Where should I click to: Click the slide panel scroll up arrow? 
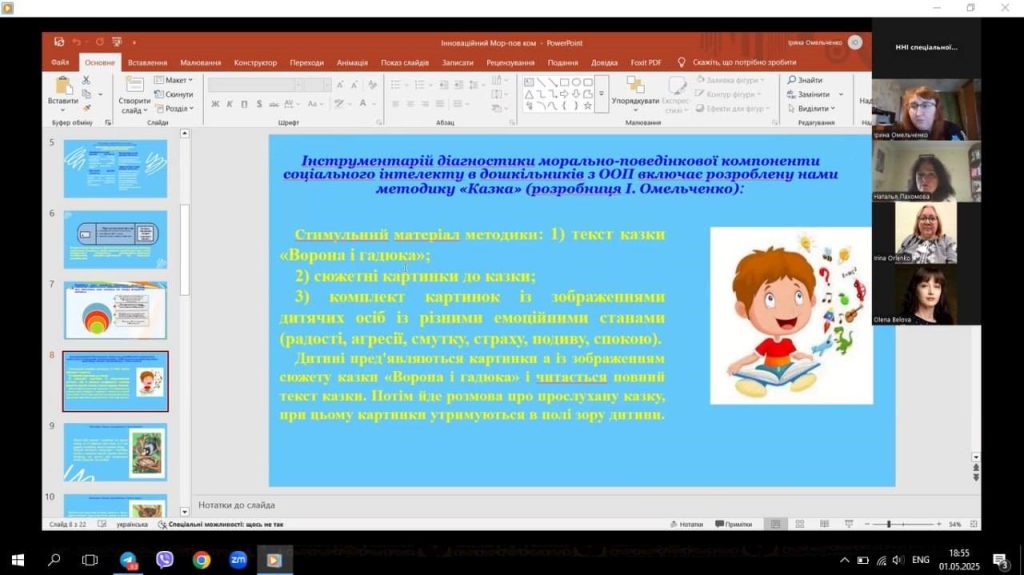tap(185, 133)
